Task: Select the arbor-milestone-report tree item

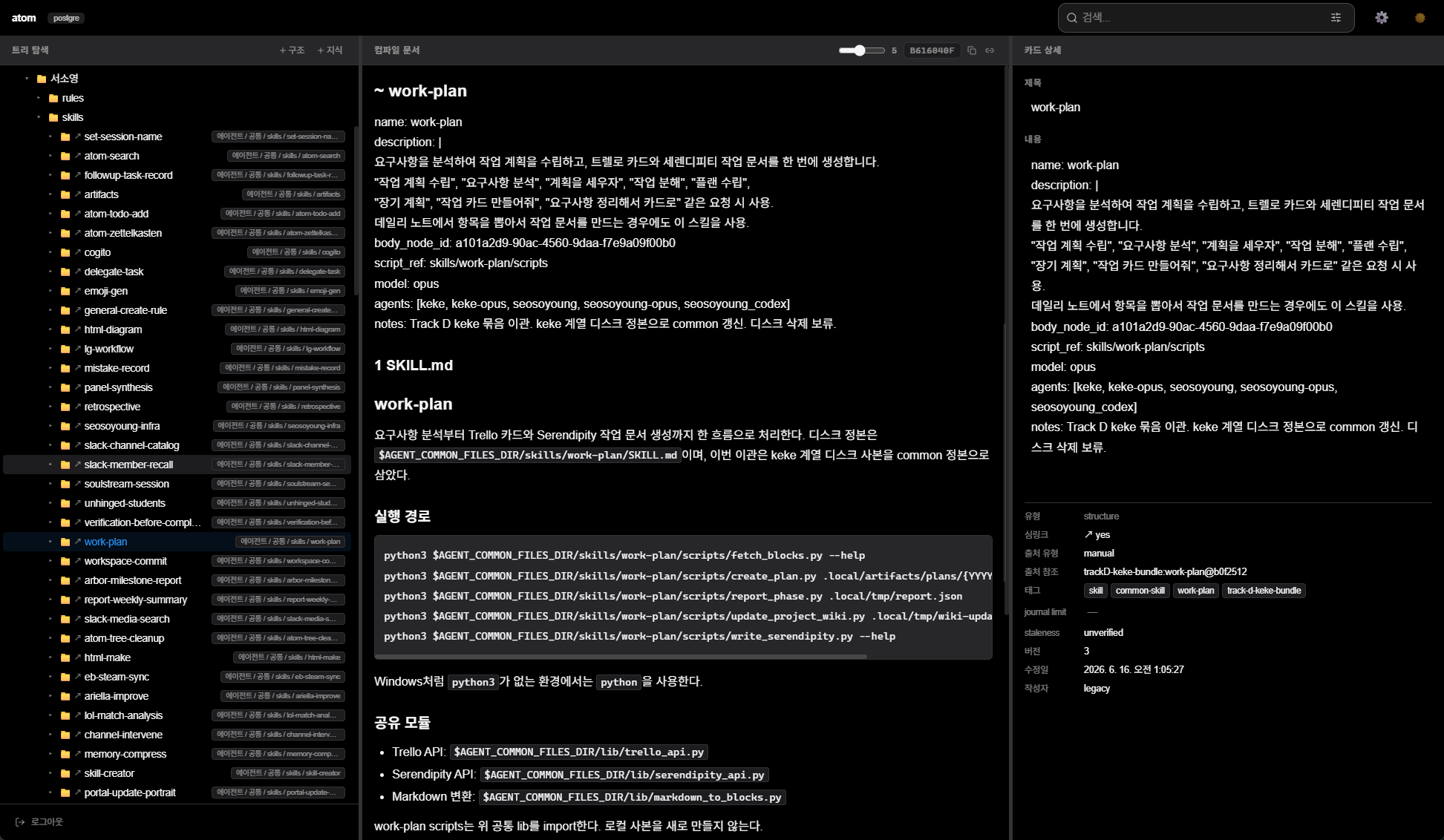Action: 177,580
